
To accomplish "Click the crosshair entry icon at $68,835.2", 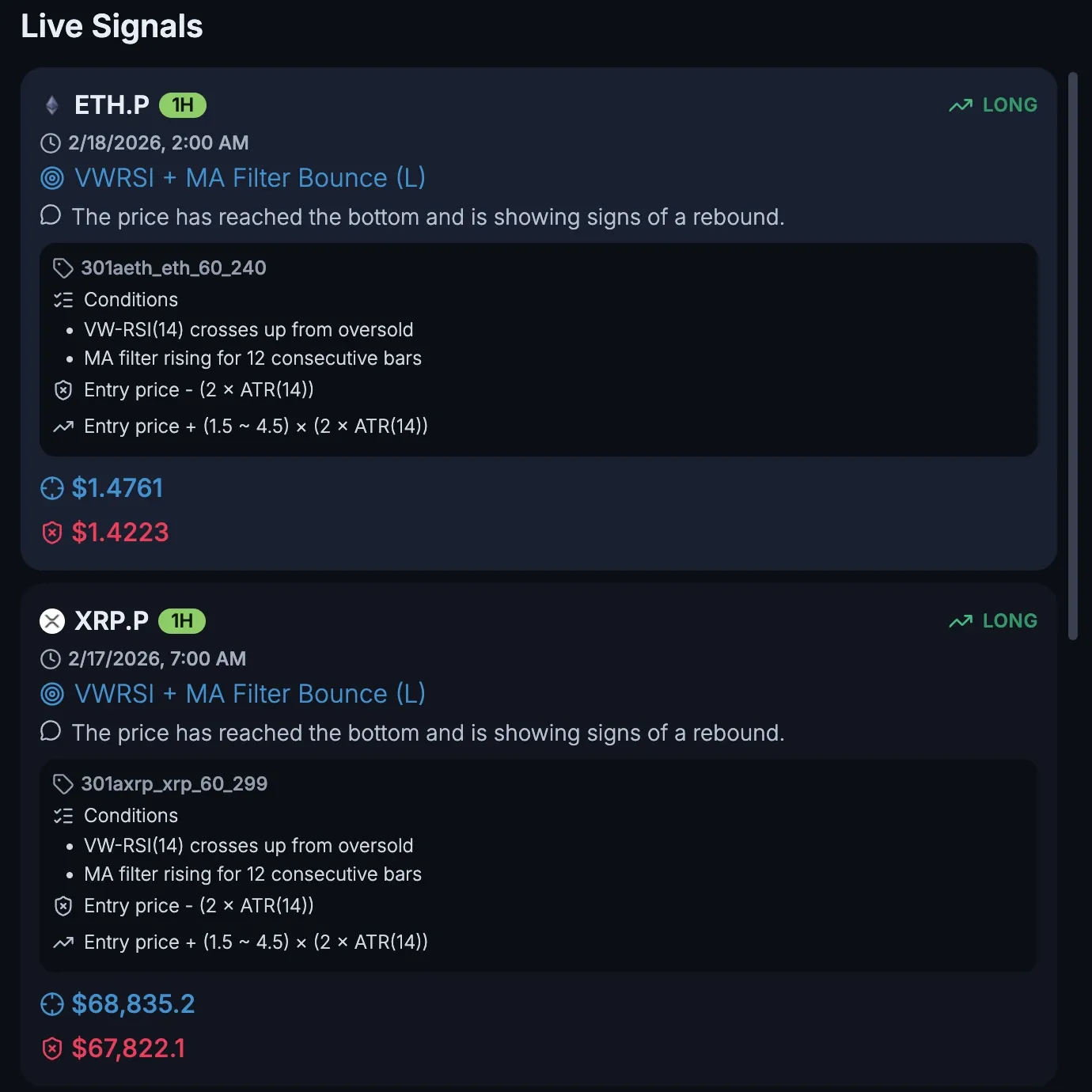I will 52,1004.
